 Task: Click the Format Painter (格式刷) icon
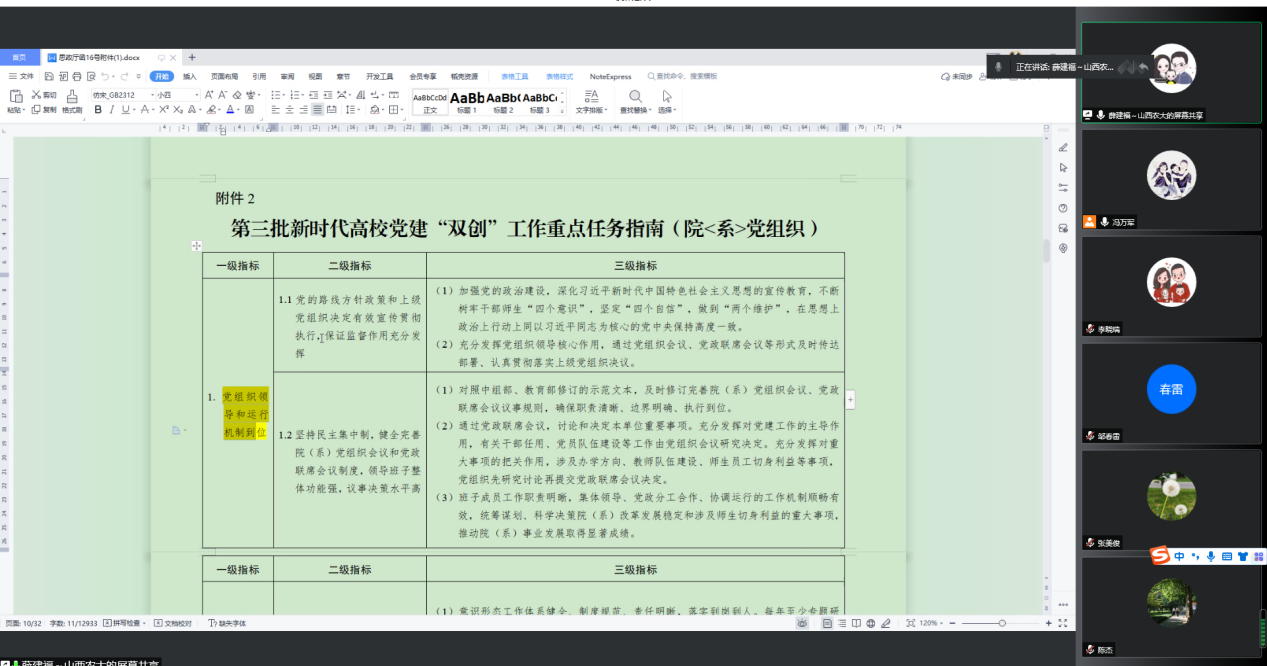click(72, 97)
